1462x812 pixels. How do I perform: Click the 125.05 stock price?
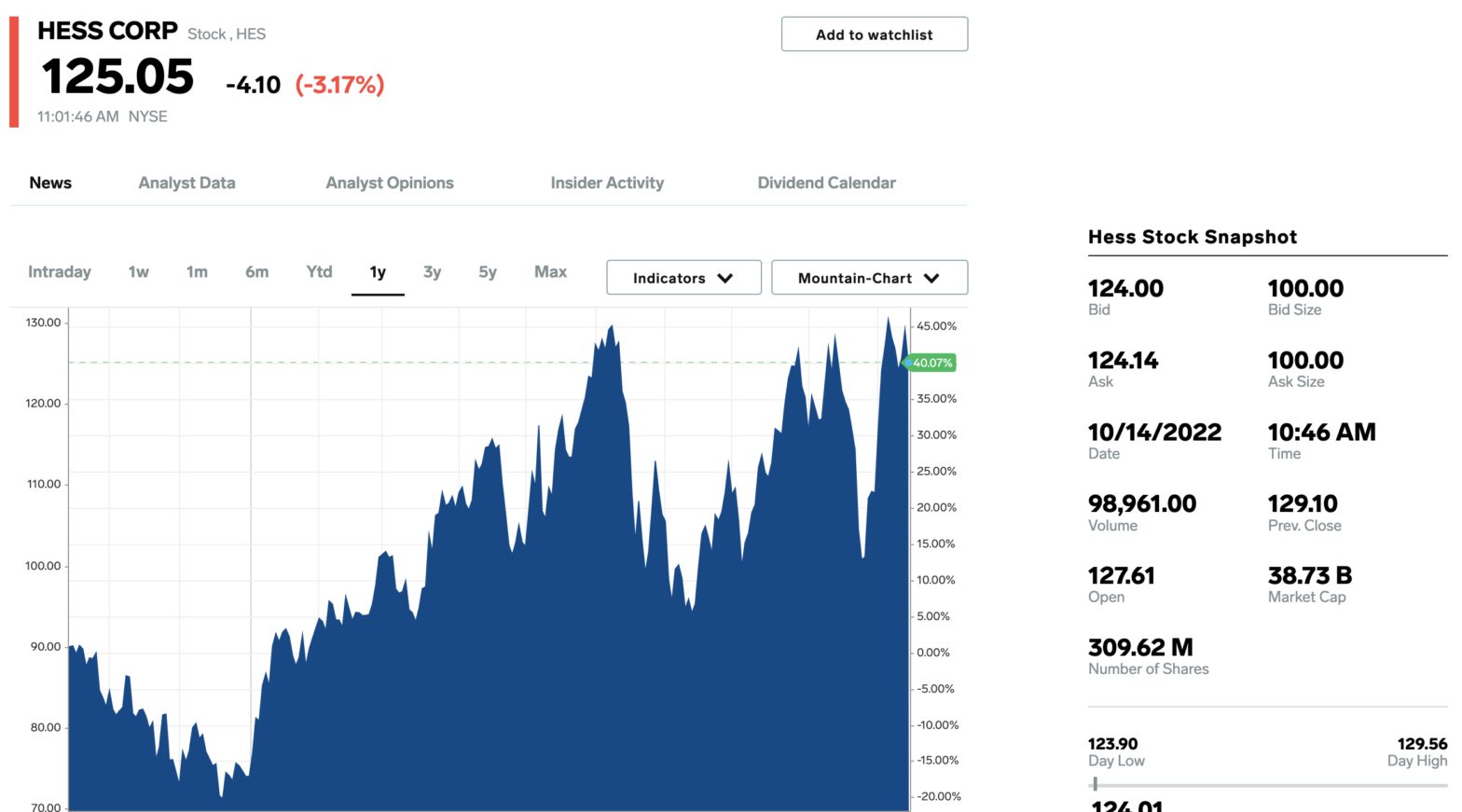(x=117, y=76)
